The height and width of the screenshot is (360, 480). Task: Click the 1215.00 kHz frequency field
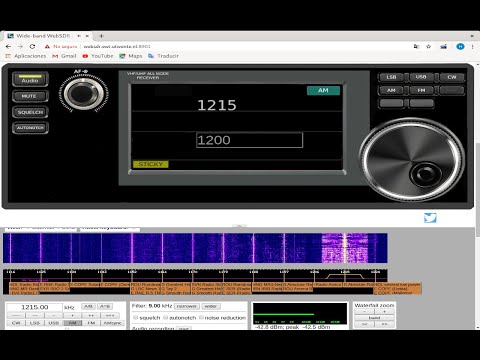[x=34, y=307]
